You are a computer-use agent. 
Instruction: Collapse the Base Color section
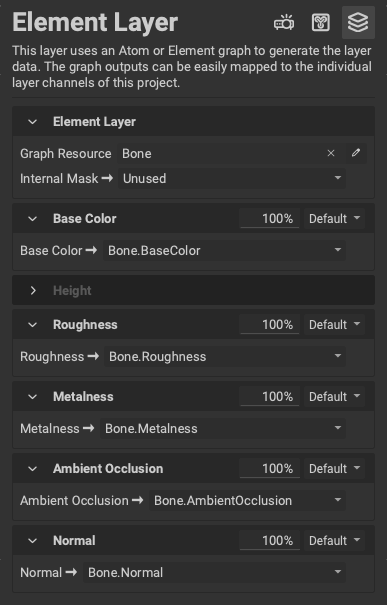[33, 219]
